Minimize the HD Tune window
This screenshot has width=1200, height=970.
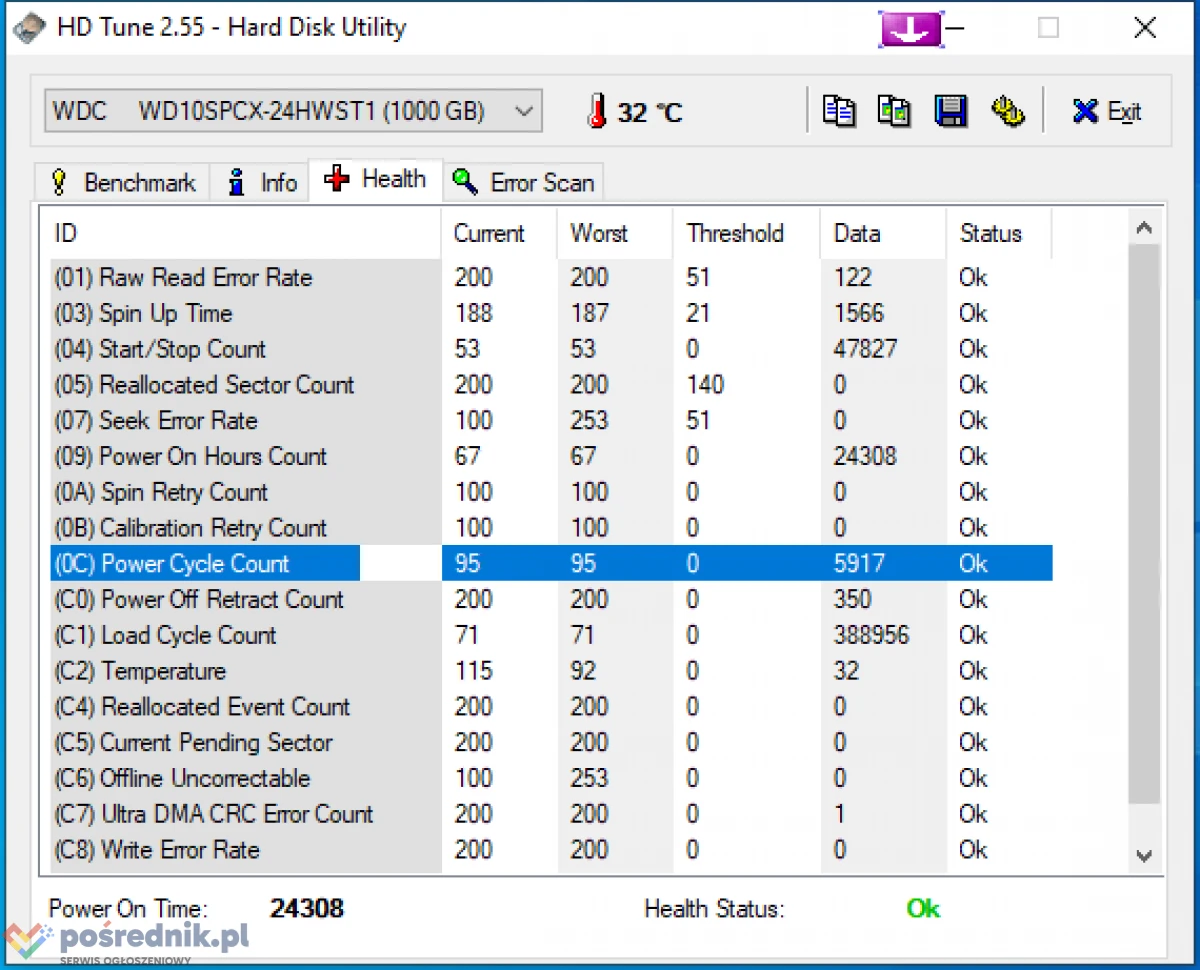[956, 28]
